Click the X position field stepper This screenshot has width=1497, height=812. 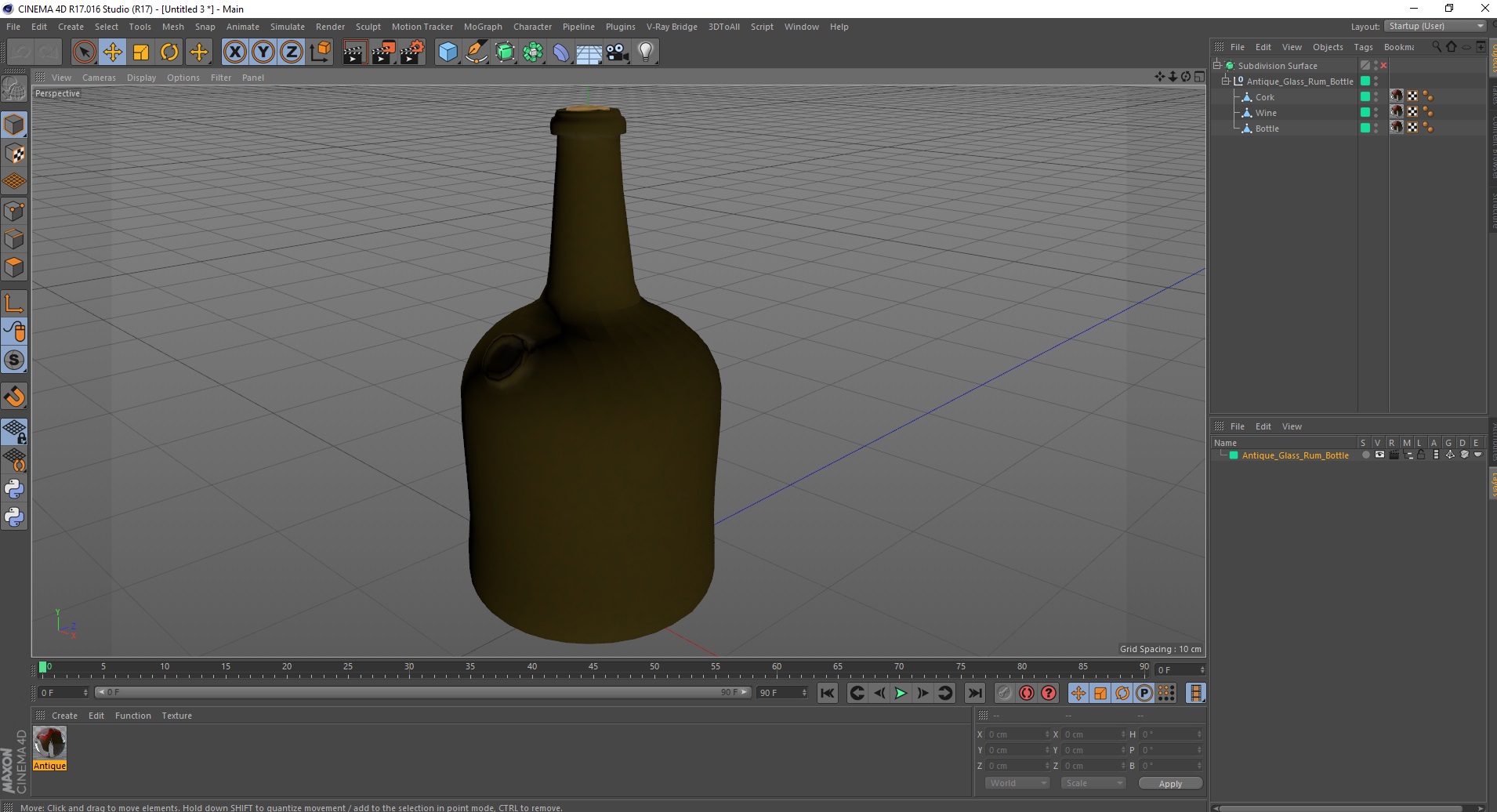coord(1047,734)
